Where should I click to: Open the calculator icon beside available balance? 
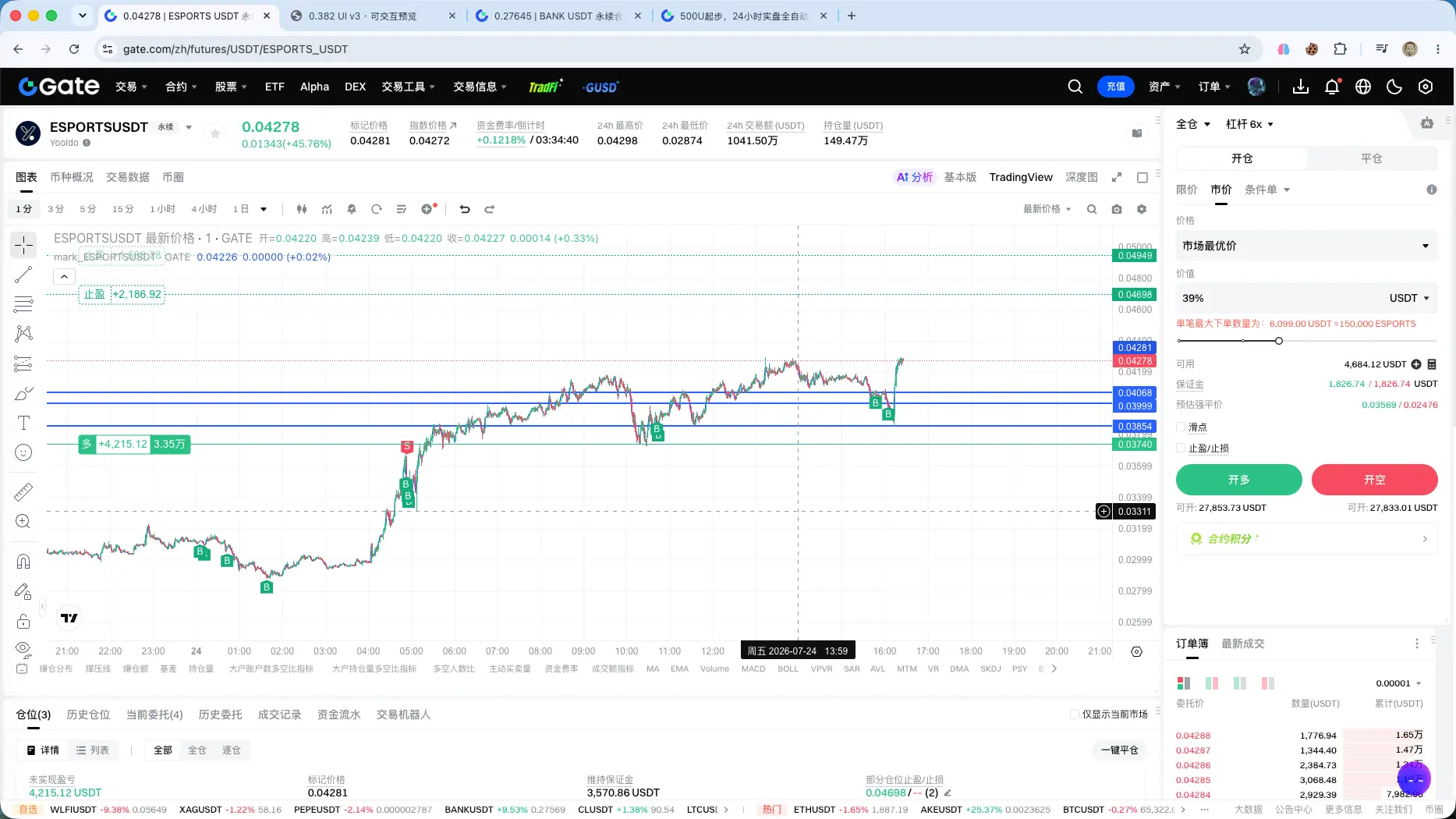(1432, 364)
